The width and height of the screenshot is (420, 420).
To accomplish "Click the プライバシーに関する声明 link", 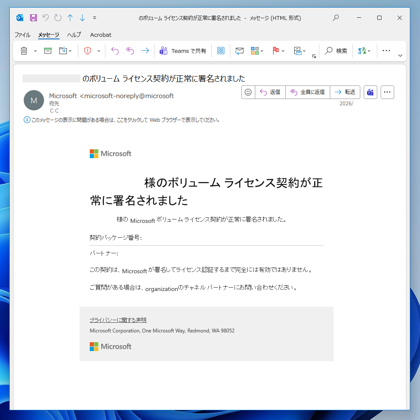I will [x=118, y=320].
